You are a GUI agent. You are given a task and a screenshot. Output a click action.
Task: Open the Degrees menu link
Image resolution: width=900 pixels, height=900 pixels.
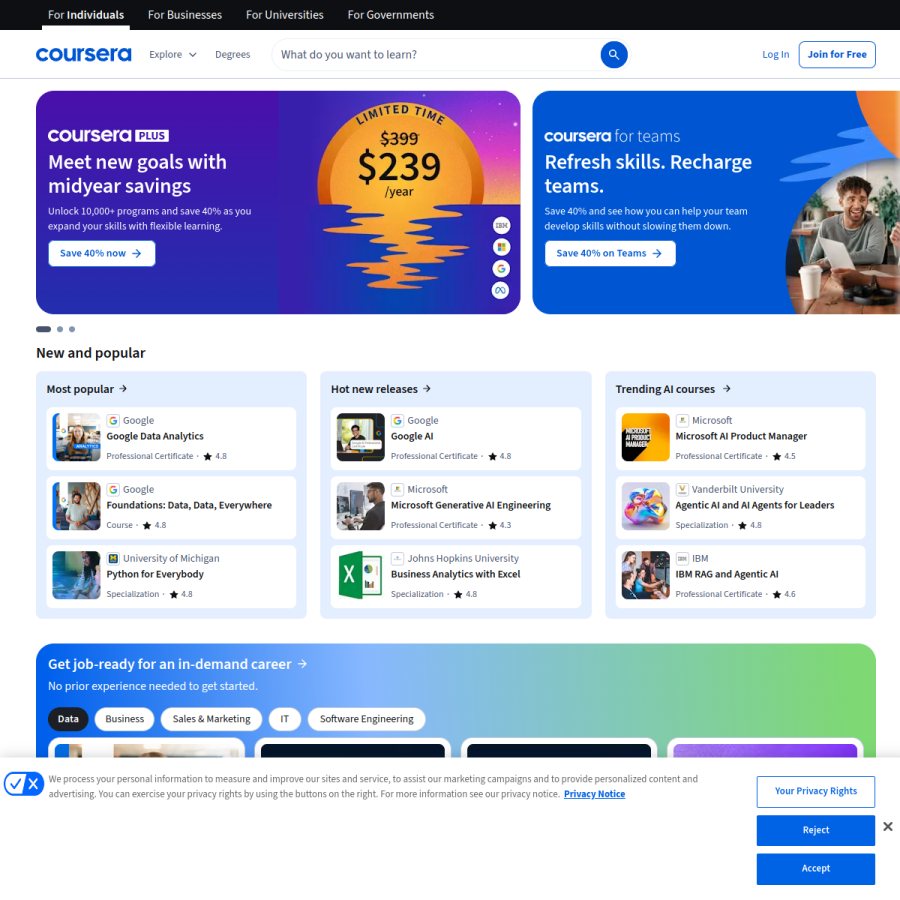232,55
